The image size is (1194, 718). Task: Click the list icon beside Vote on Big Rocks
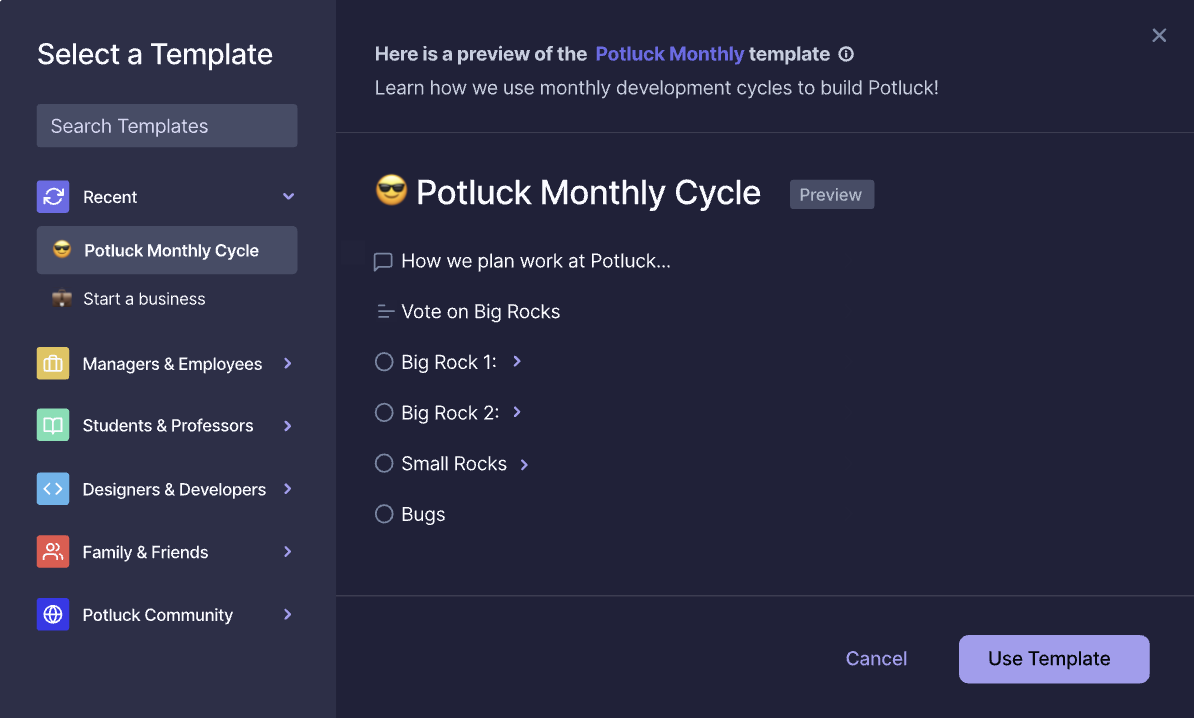pyautogui.click(x=385, y=311)
